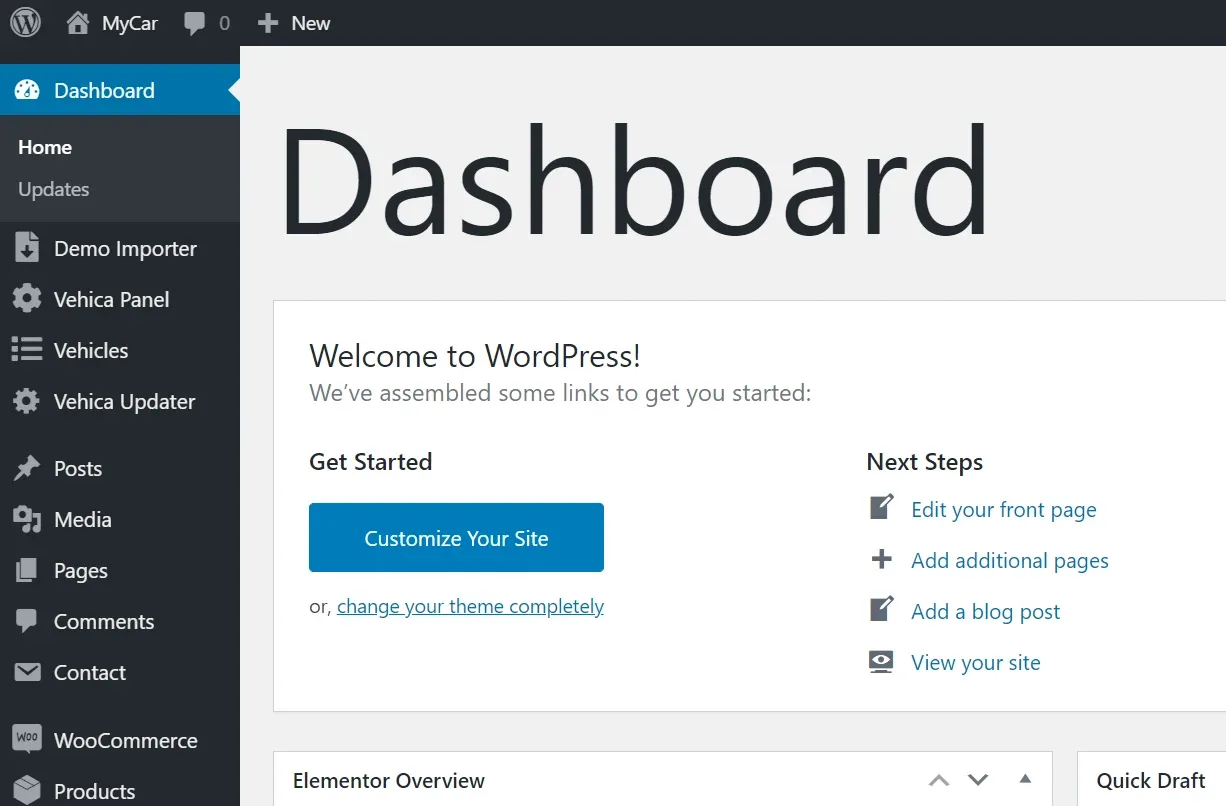Click View your site link
The image size is (1226, 806).
click(x=976, y=663)
